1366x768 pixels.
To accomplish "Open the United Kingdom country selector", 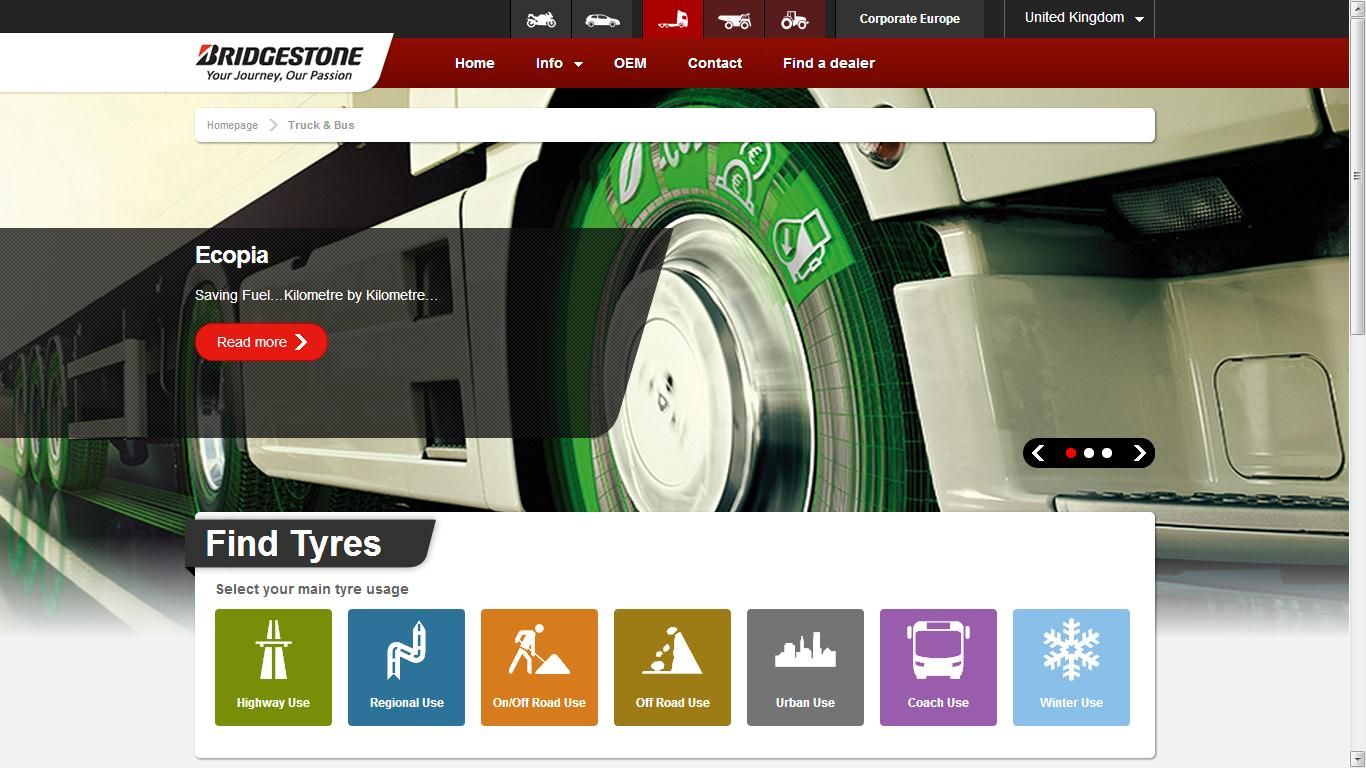I will 1079,17.
